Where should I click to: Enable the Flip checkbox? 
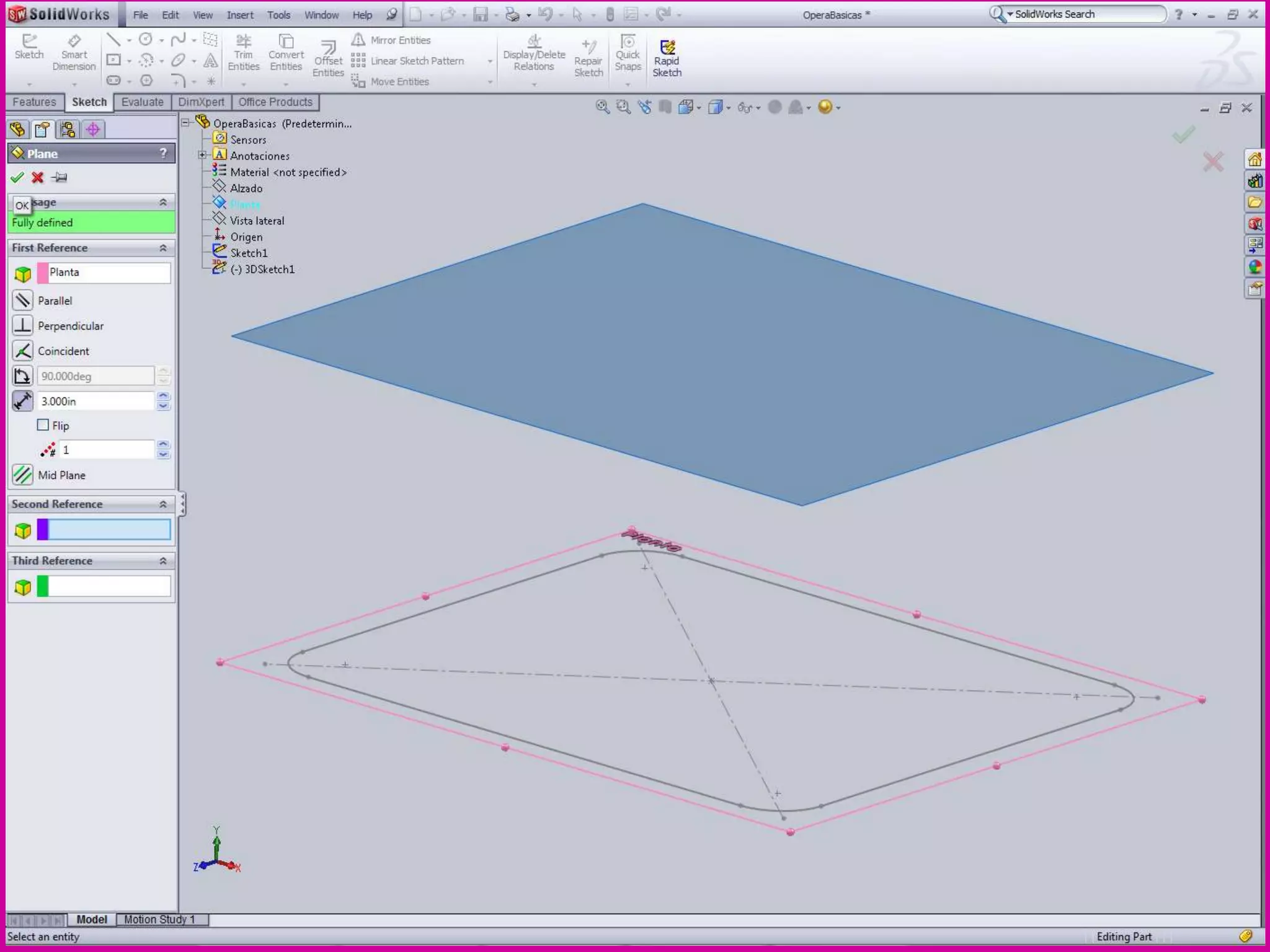43,425
